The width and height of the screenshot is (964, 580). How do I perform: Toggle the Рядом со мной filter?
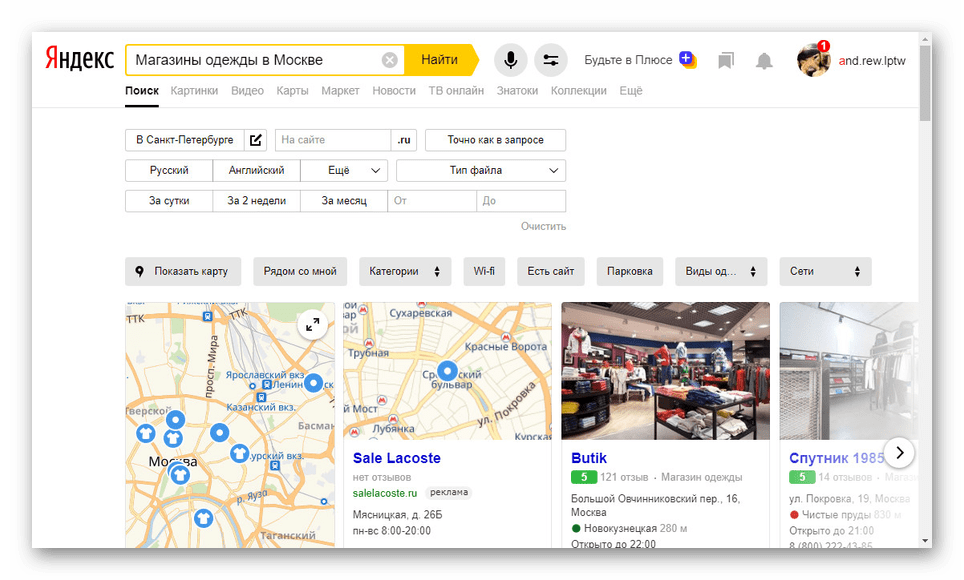pos(300,271)
